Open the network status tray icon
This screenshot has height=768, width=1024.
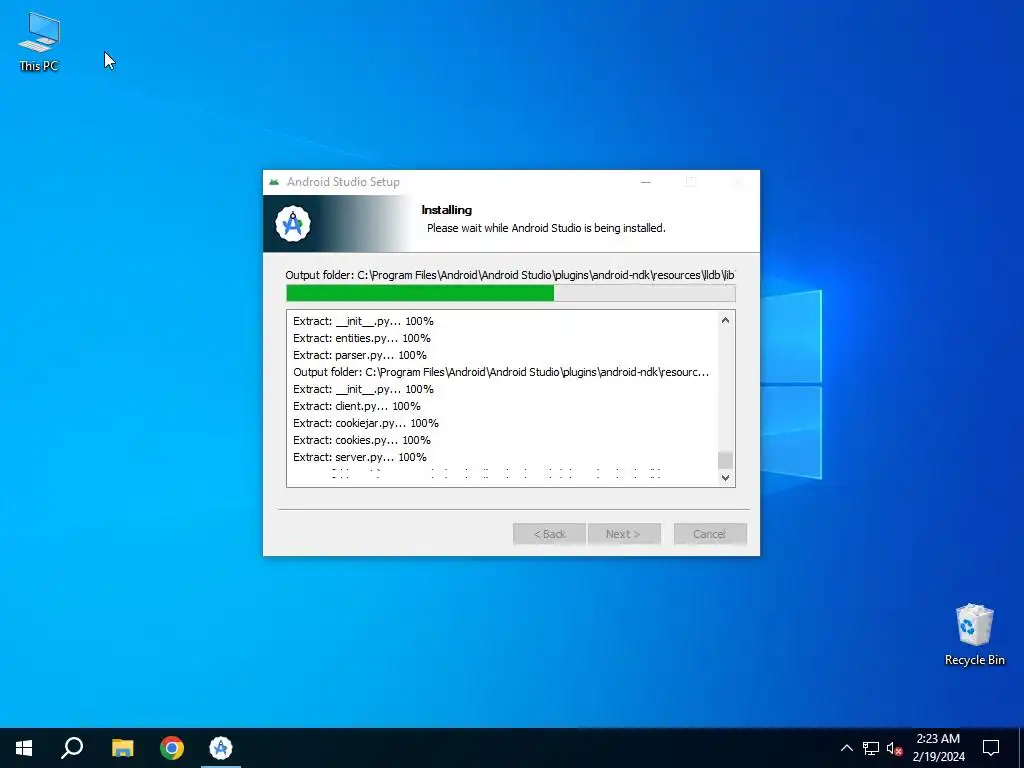[871, 748]
